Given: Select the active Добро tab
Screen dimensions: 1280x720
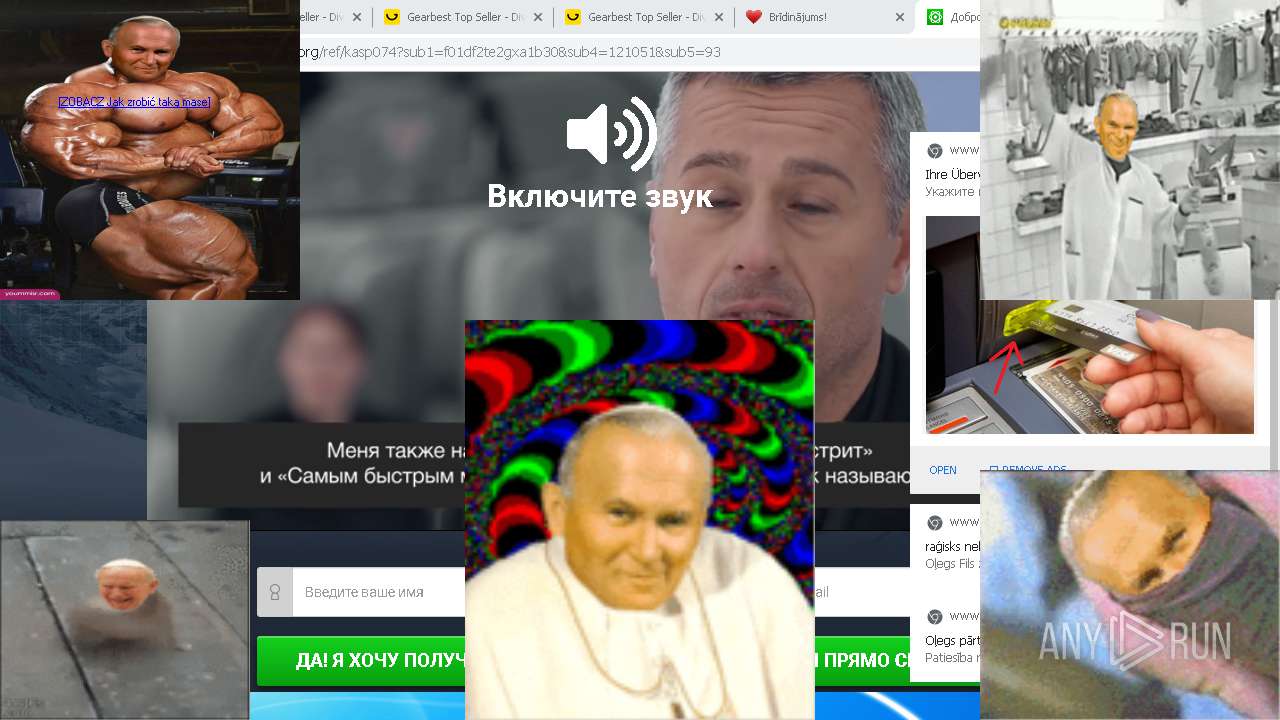Looking at the screenshot, I should click(x=948, y=17).
